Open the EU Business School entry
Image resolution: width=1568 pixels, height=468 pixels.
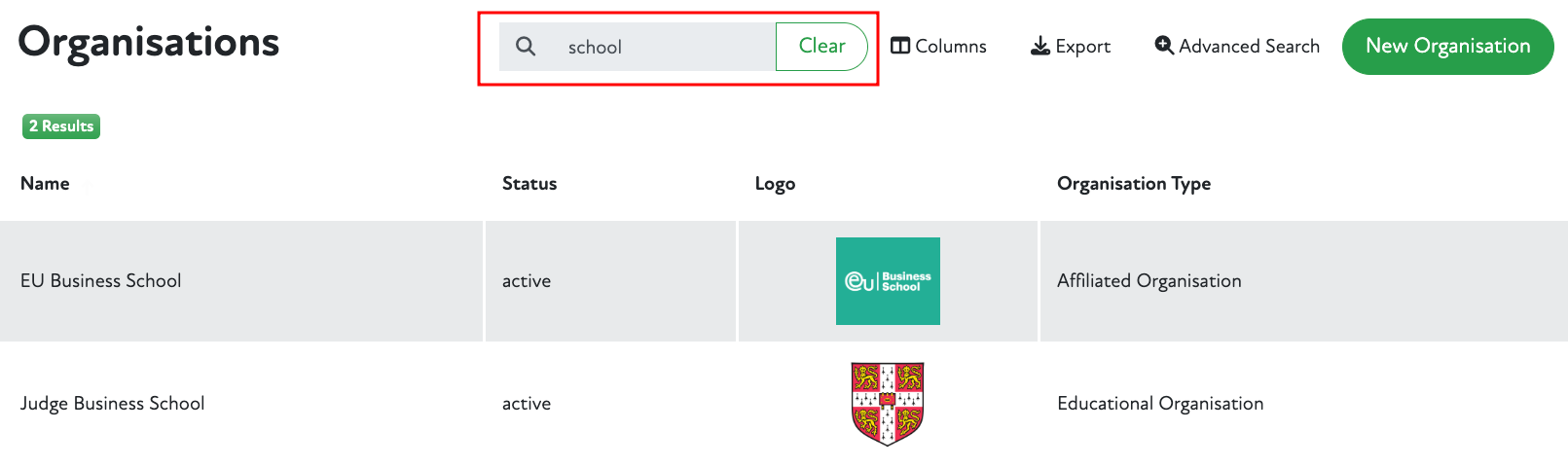click(x=101, y=281)
